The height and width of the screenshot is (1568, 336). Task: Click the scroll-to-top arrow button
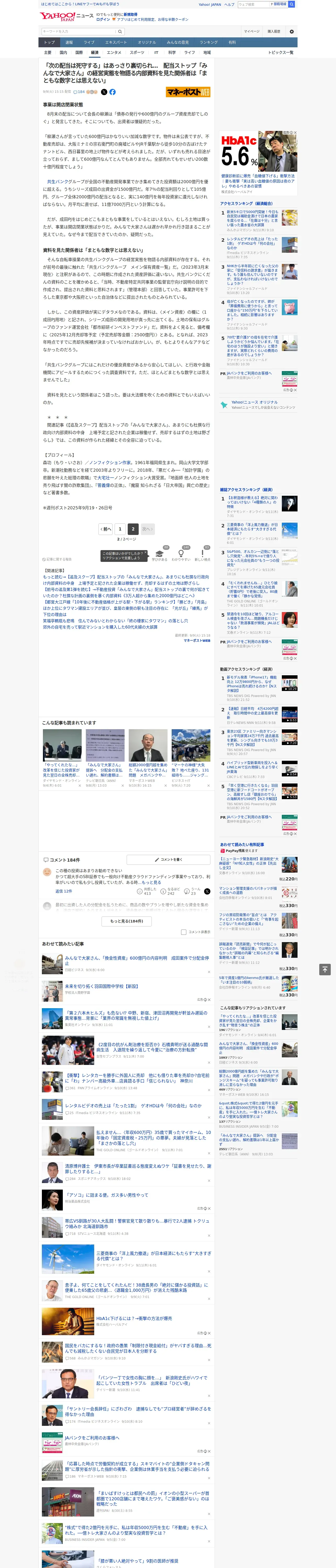[x=325, y=970]
